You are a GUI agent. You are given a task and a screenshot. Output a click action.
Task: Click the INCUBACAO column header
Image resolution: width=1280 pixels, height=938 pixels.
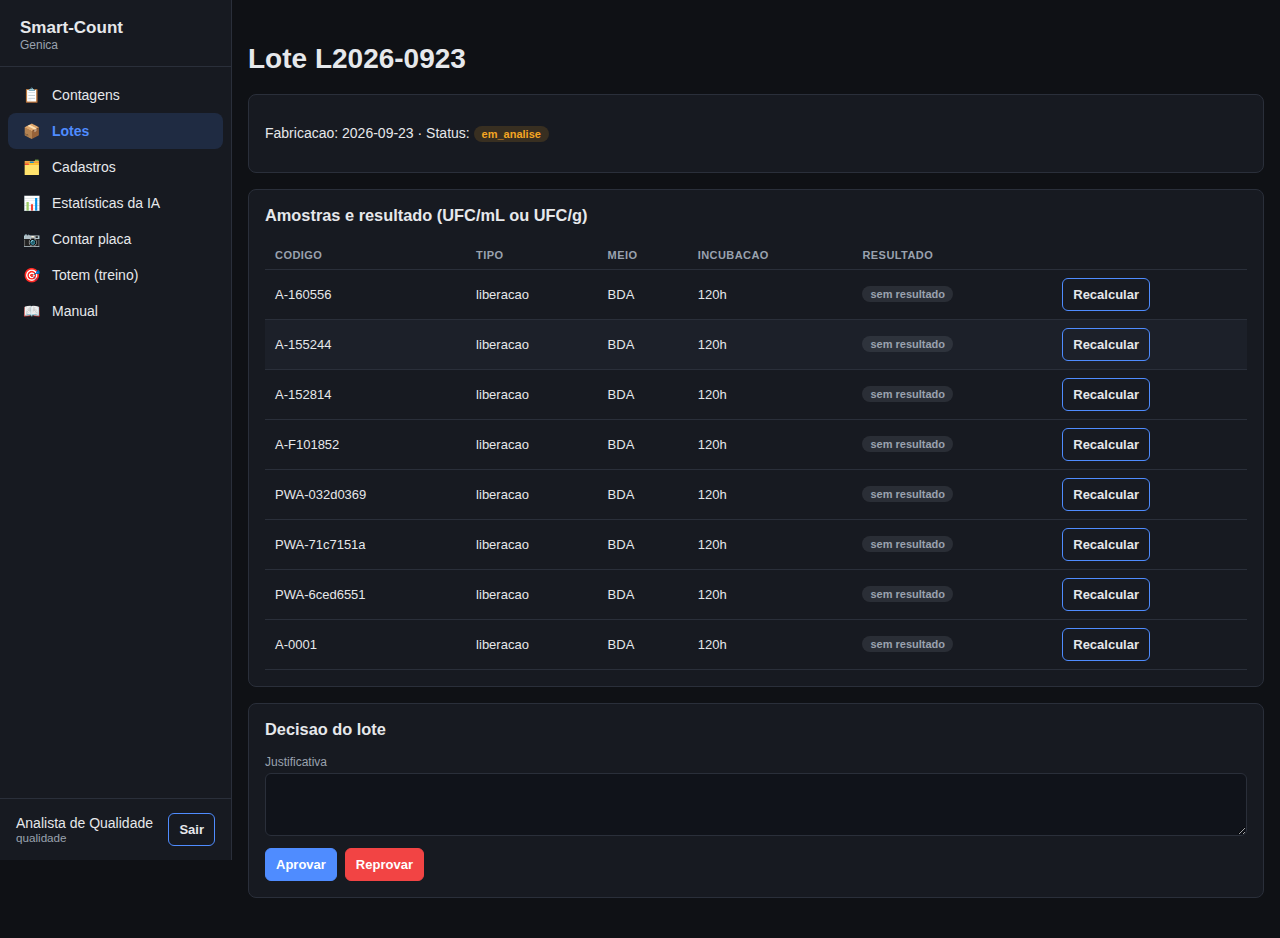pyautogui.click(x=733, y=255)
